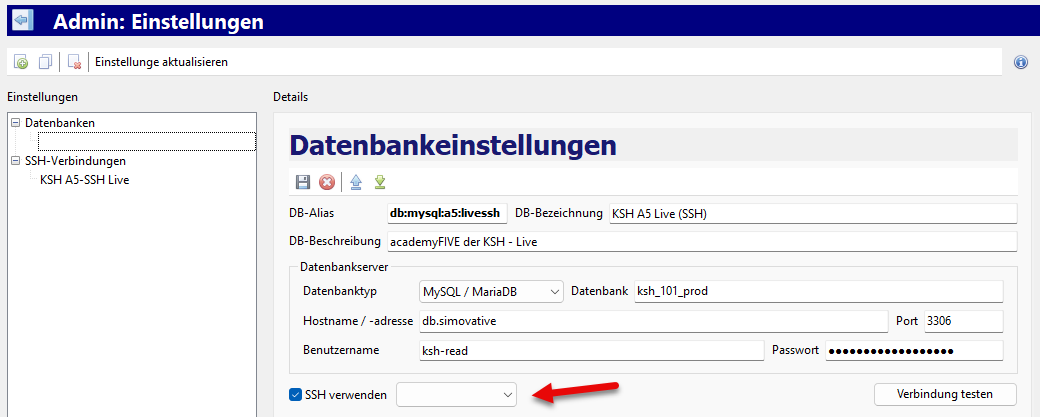The height and width of the screenshot is (417, 1040).
Task: Click the back arrow in the title bar
Action: coord(20,20)
